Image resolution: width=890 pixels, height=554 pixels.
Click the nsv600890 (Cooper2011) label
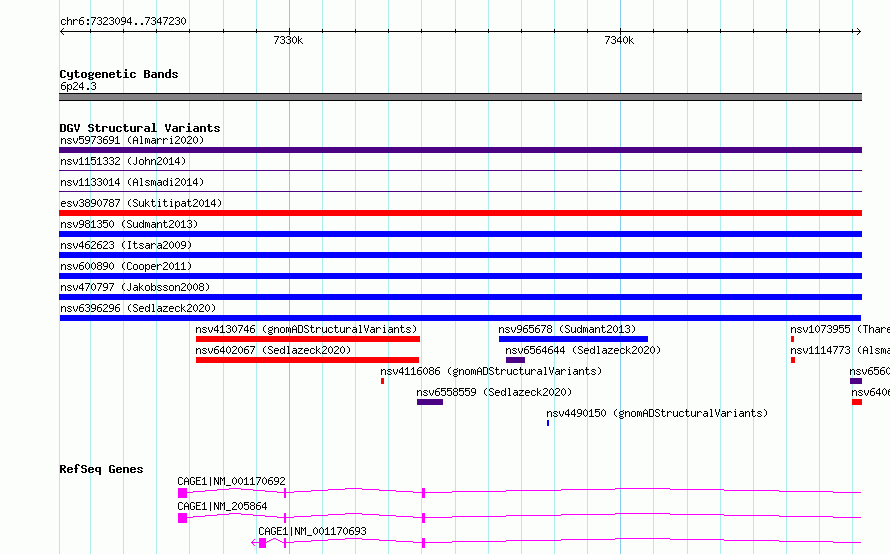pyautogui.click(x=126, y=266)
